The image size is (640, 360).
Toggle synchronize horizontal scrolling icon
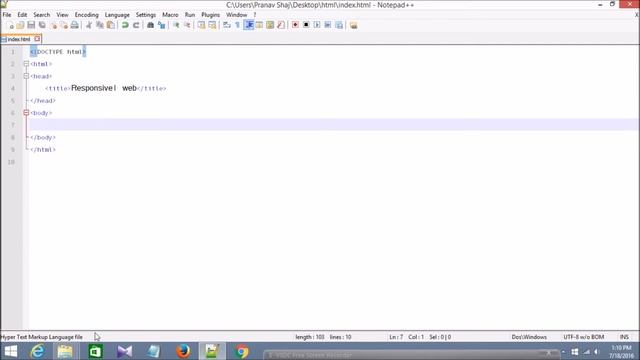tap(212, 25)
